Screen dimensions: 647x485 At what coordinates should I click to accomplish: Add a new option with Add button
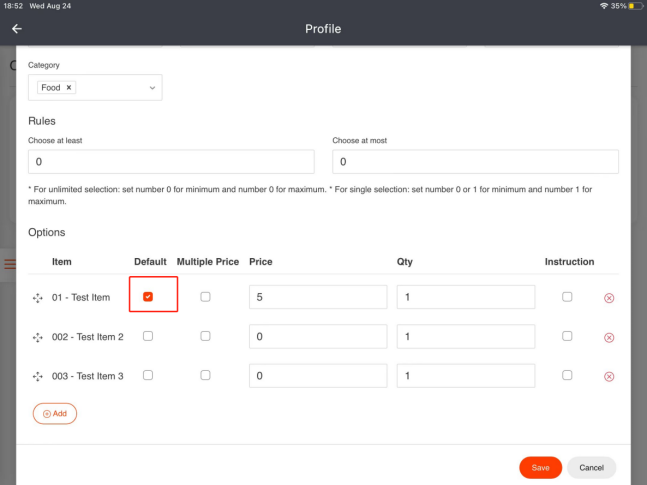pyautogui.click(x=55, y=413)
